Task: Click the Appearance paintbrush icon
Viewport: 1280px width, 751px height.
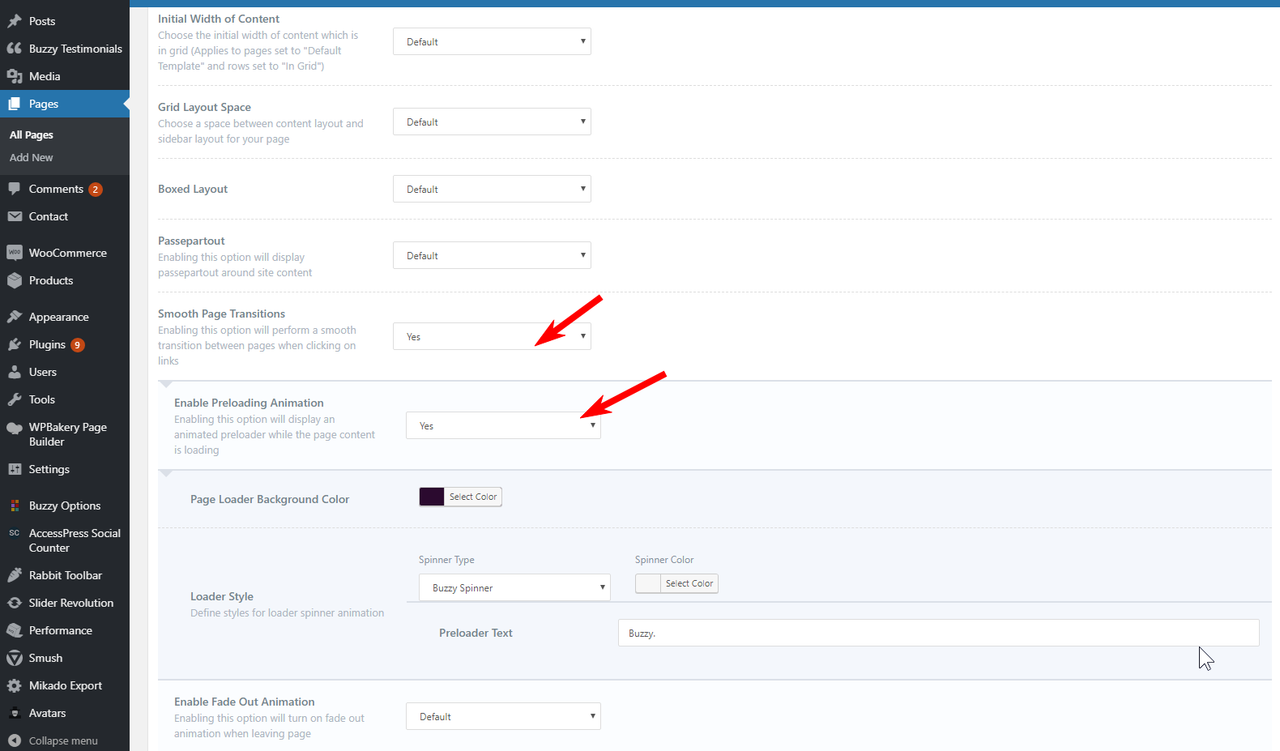Action: (x=14, y=317)
